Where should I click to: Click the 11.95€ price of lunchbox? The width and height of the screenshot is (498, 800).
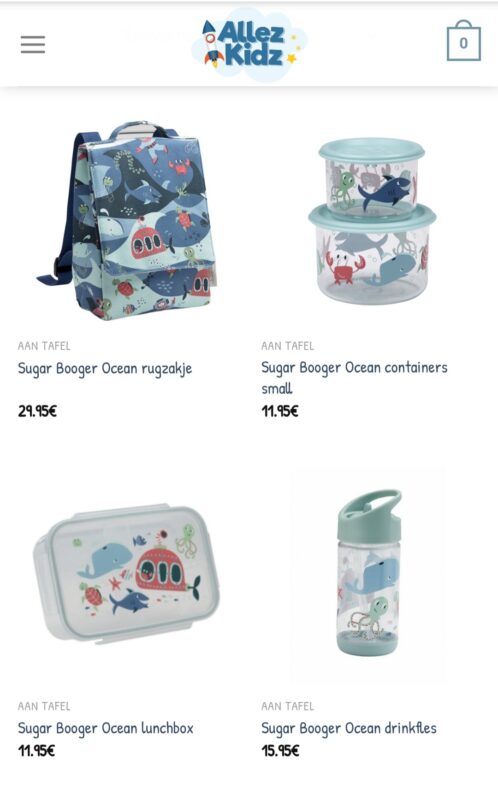(x=36, y=751)
